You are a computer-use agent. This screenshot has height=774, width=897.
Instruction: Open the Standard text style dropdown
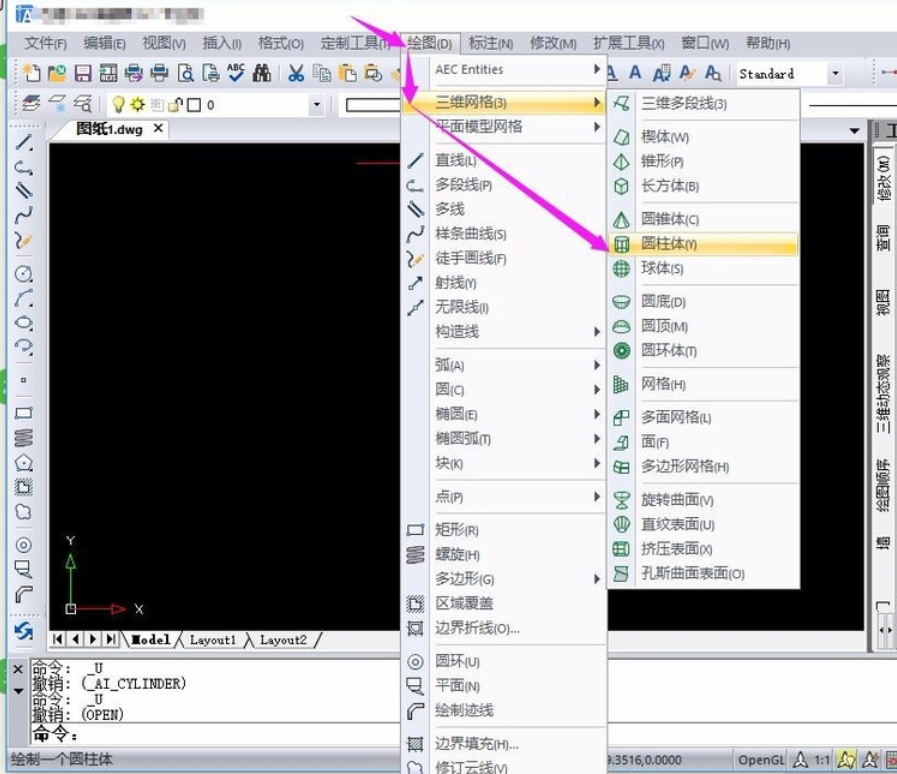835,74
